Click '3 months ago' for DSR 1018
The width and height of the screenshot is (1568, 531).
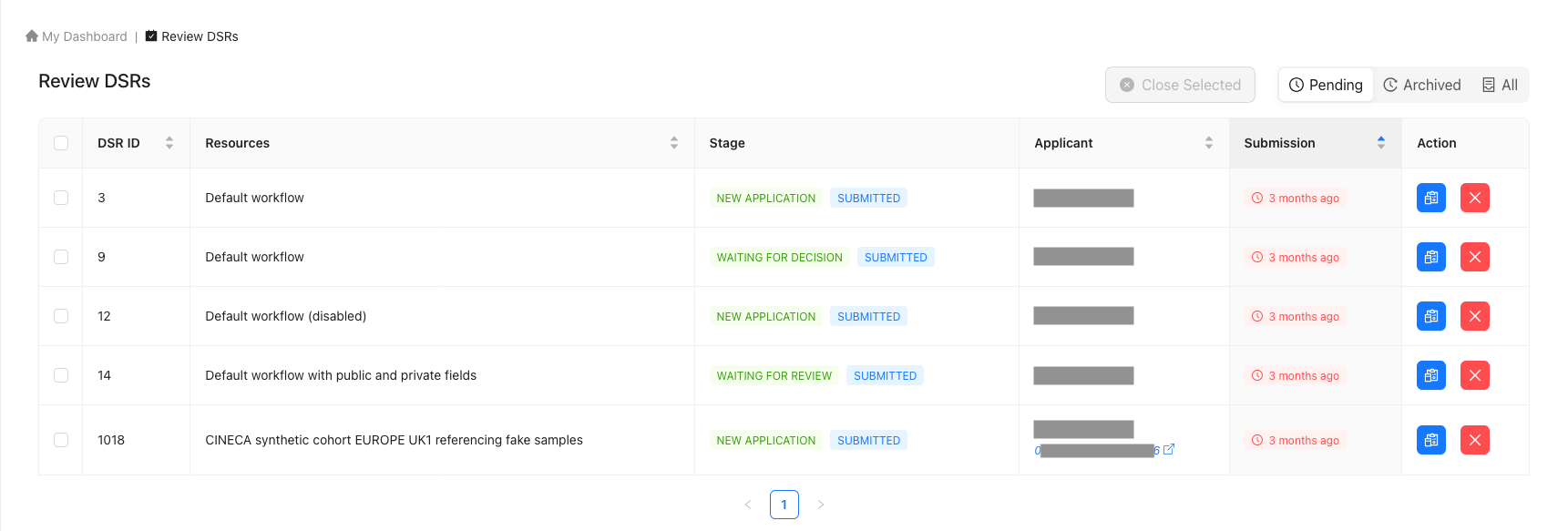1295,441
